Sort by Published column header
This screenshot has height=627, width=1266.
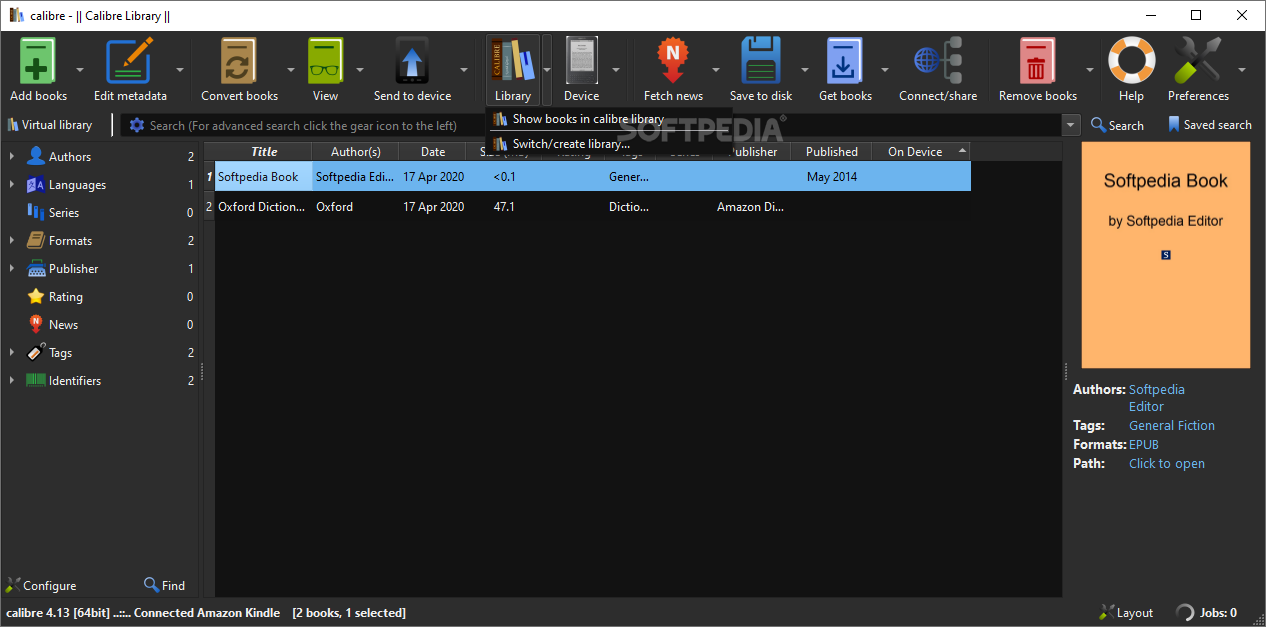tap(832, 152)
